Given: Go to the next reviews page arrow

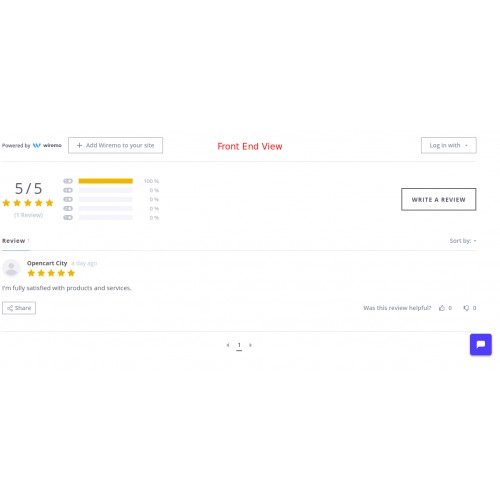Looking at the screenshot, I should click(x=250, y=345).
